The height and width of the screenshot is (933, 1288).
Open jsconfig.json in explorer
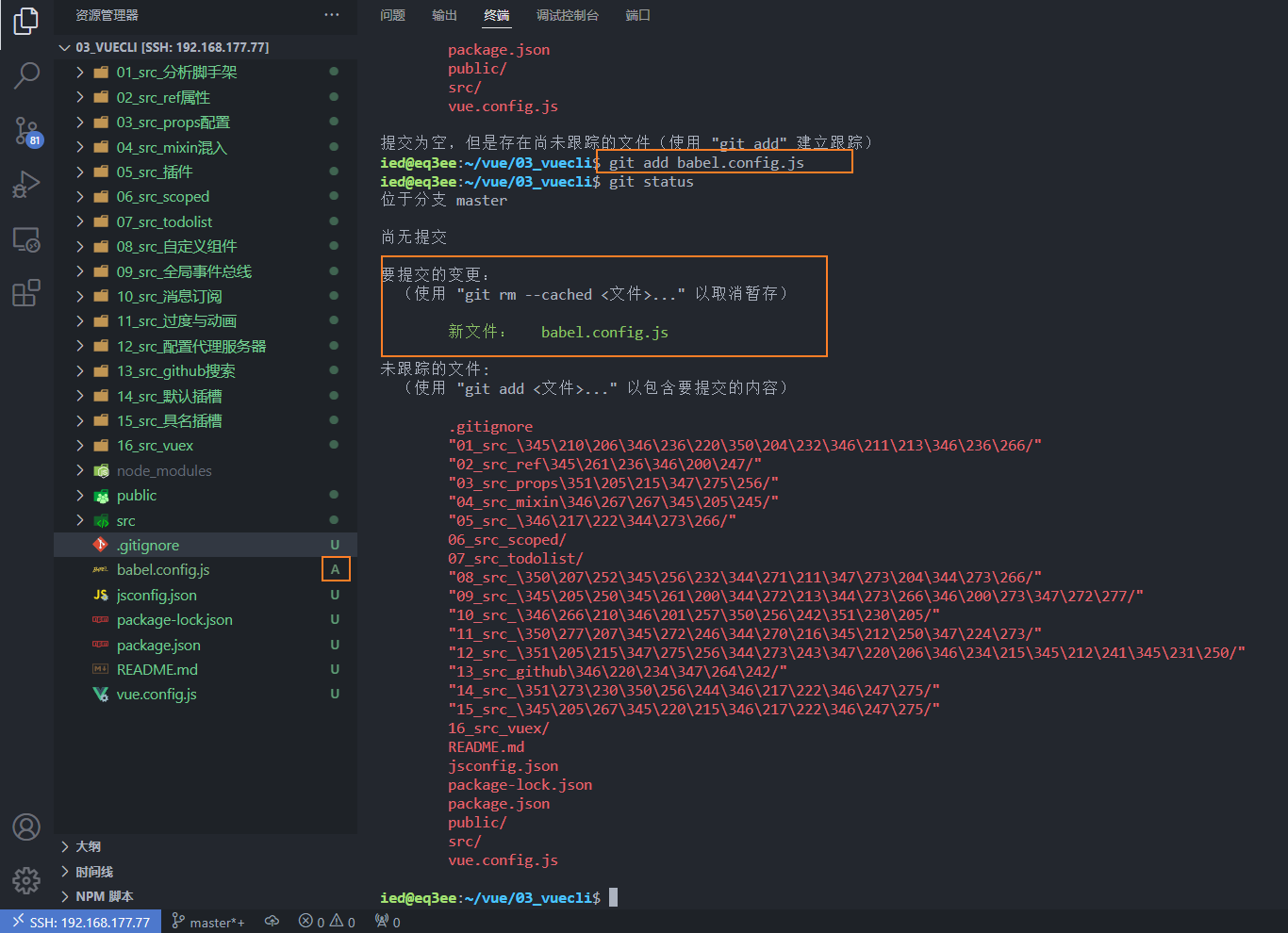[x=206, y=595]
